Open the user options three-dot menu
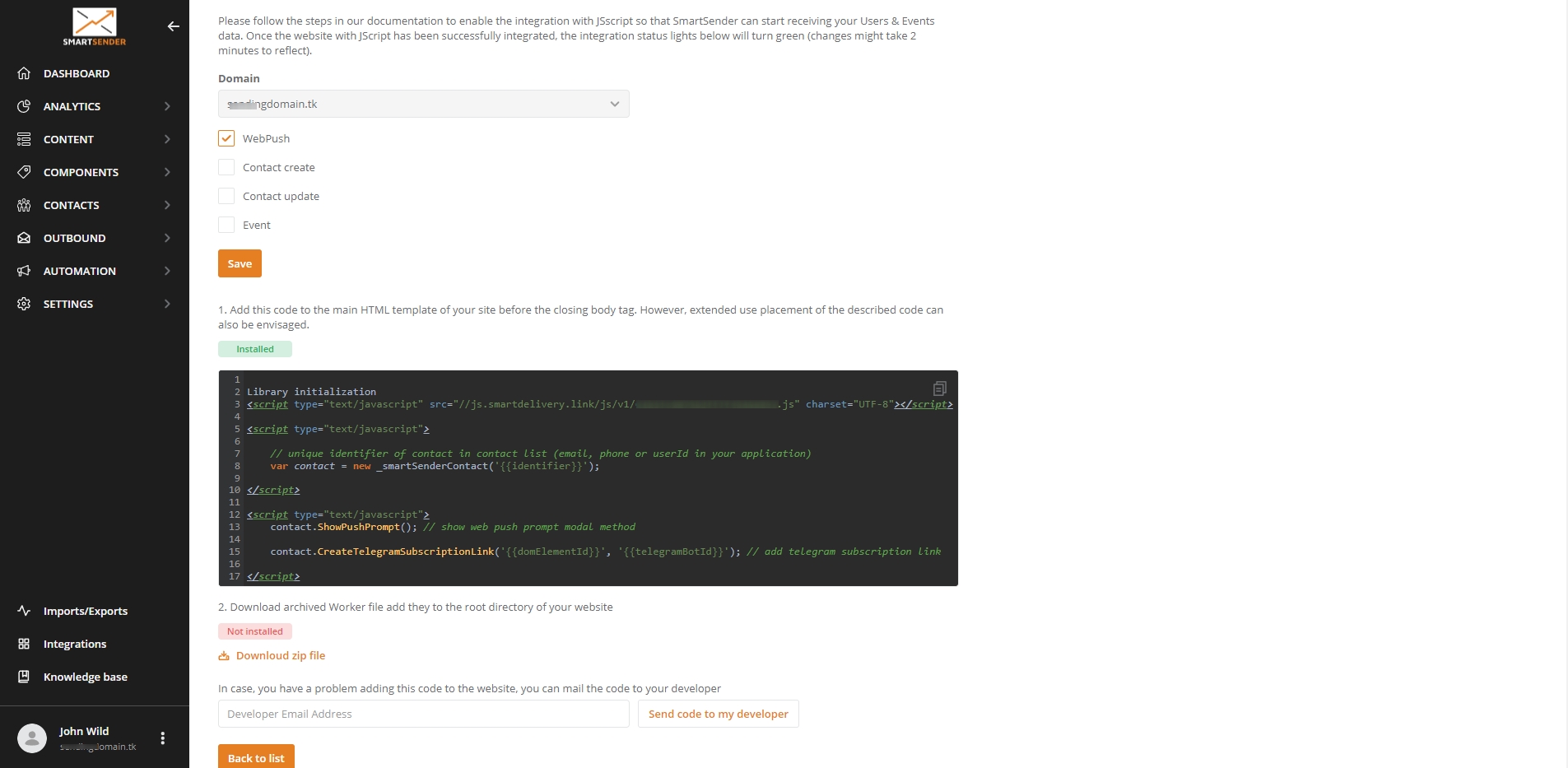 [163, 738]
